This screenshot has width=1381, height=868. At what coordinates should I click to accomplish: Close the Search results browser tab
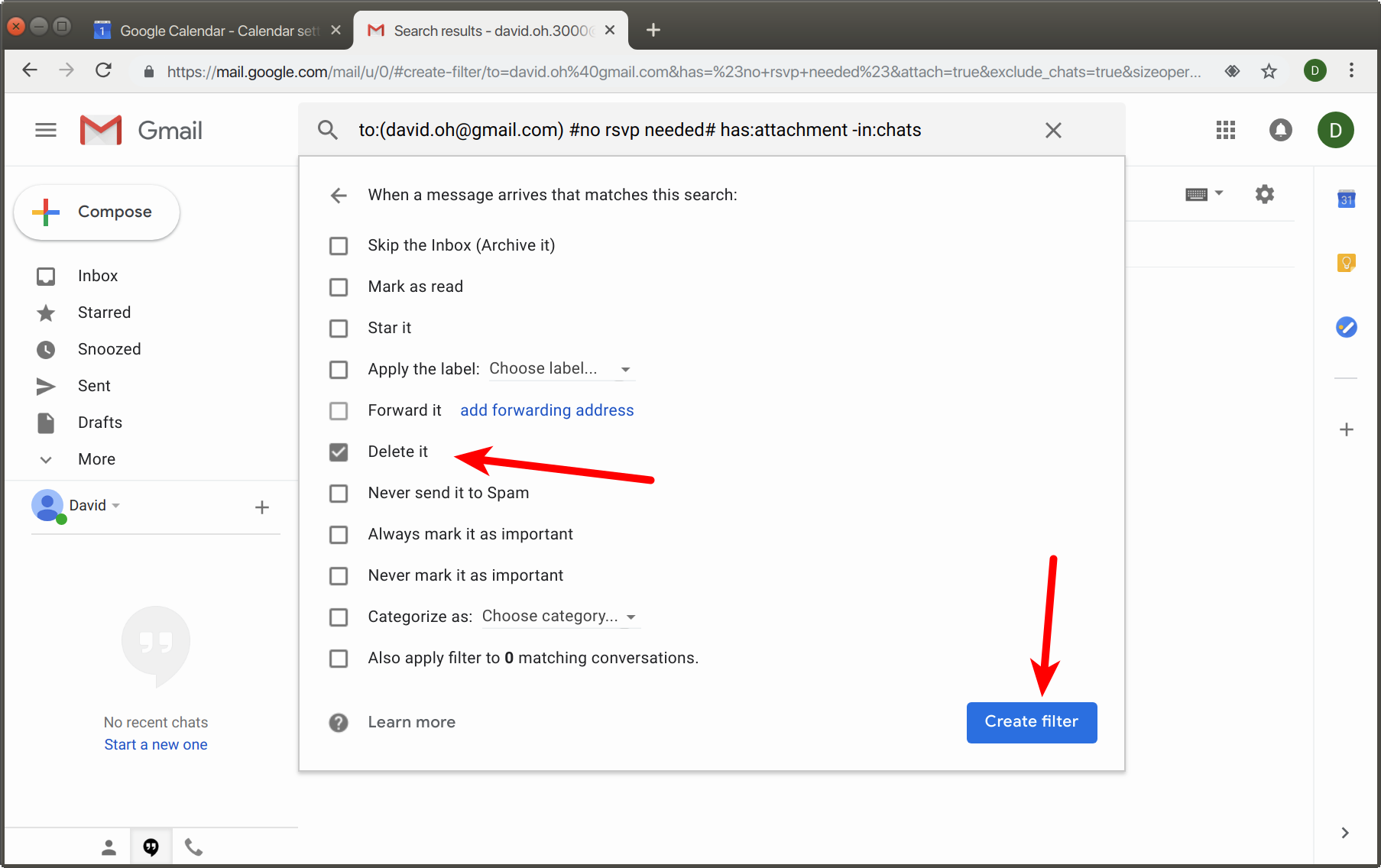[x=610, y=31]
